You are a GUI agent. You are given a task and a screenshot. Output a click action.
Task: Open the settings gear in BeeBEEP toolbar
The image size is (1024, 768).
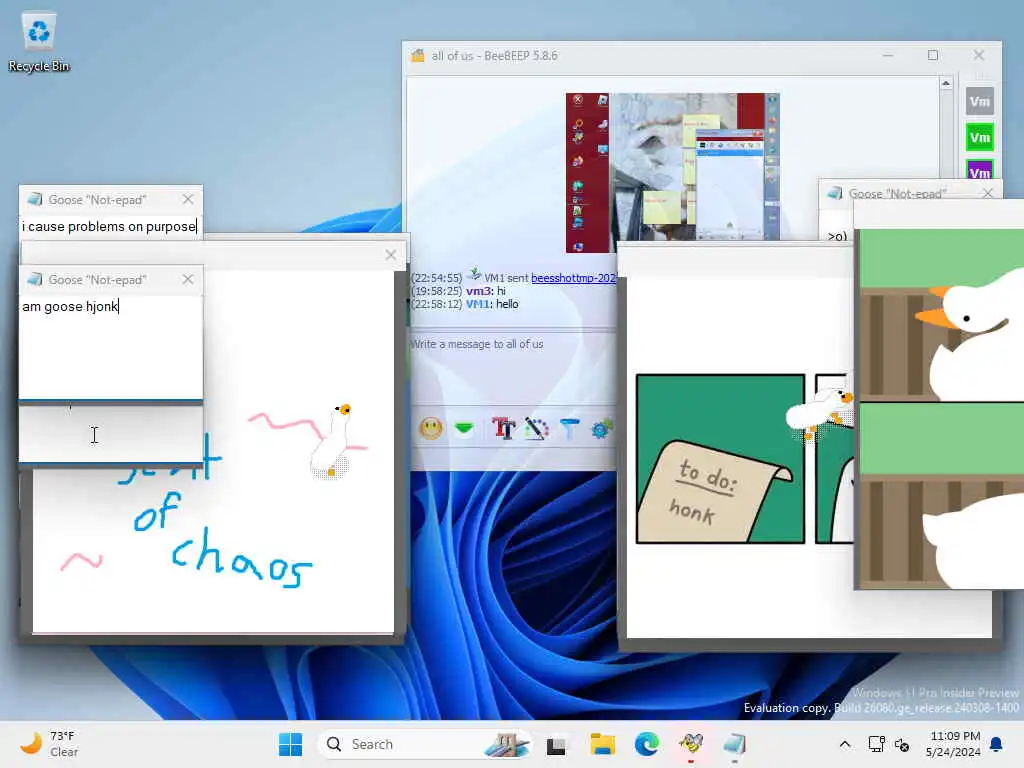[x=601, y=428]
